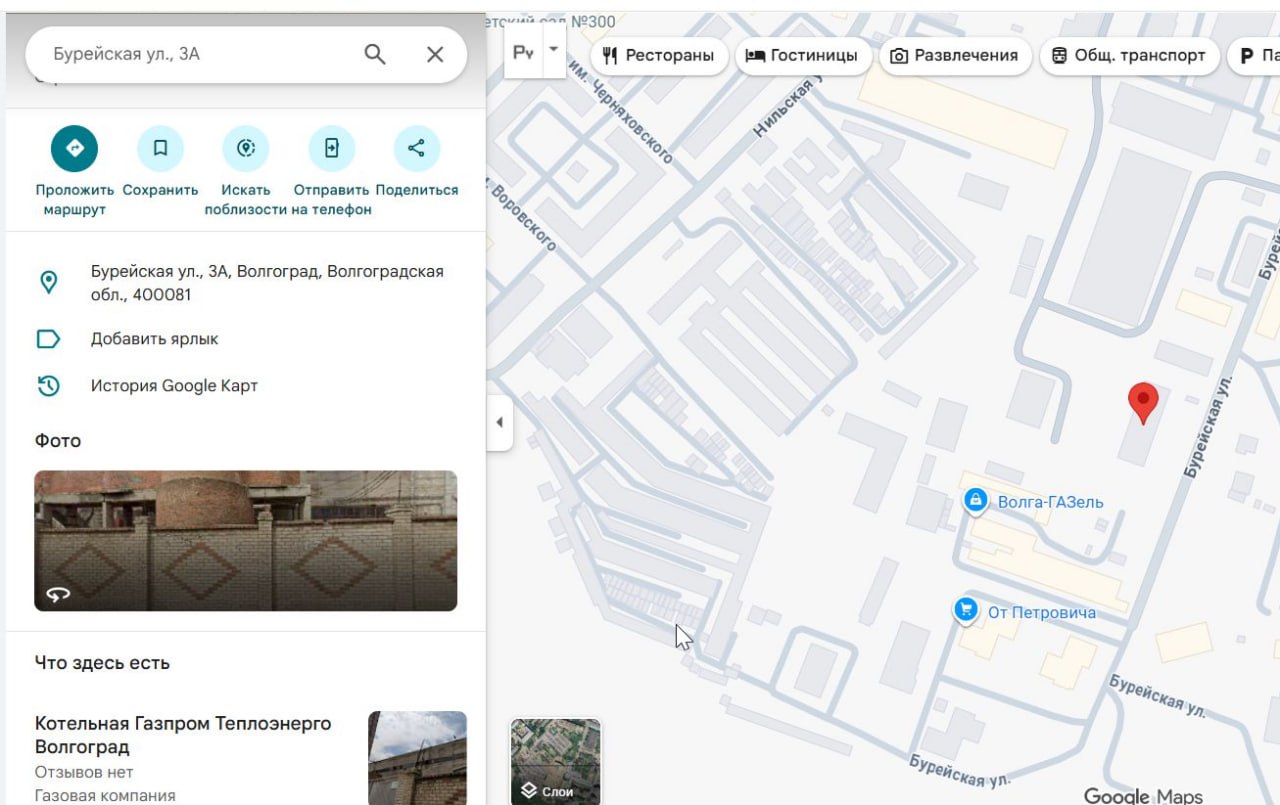The image size is (1280, 805).
Task: Save the place with Сохранить icon
Action: [x=160, y=149]
